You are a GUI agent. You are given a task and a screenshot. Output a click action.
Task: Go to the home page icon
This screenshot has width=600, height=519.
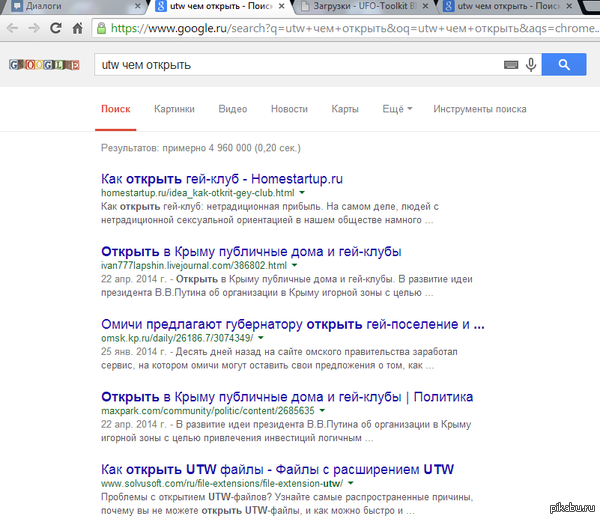[x=78, y=28]
